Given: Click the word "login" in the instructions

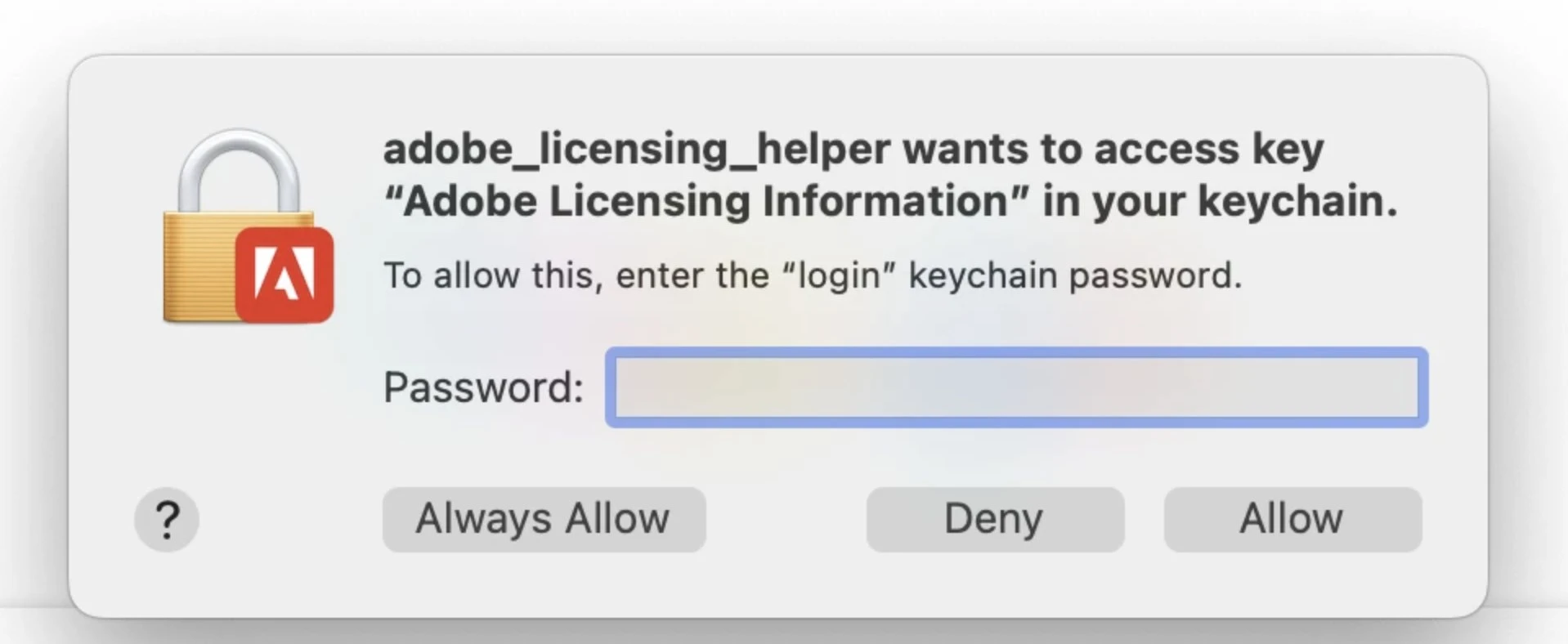Looking at the screenshot, I should click(x=839, y=276).
